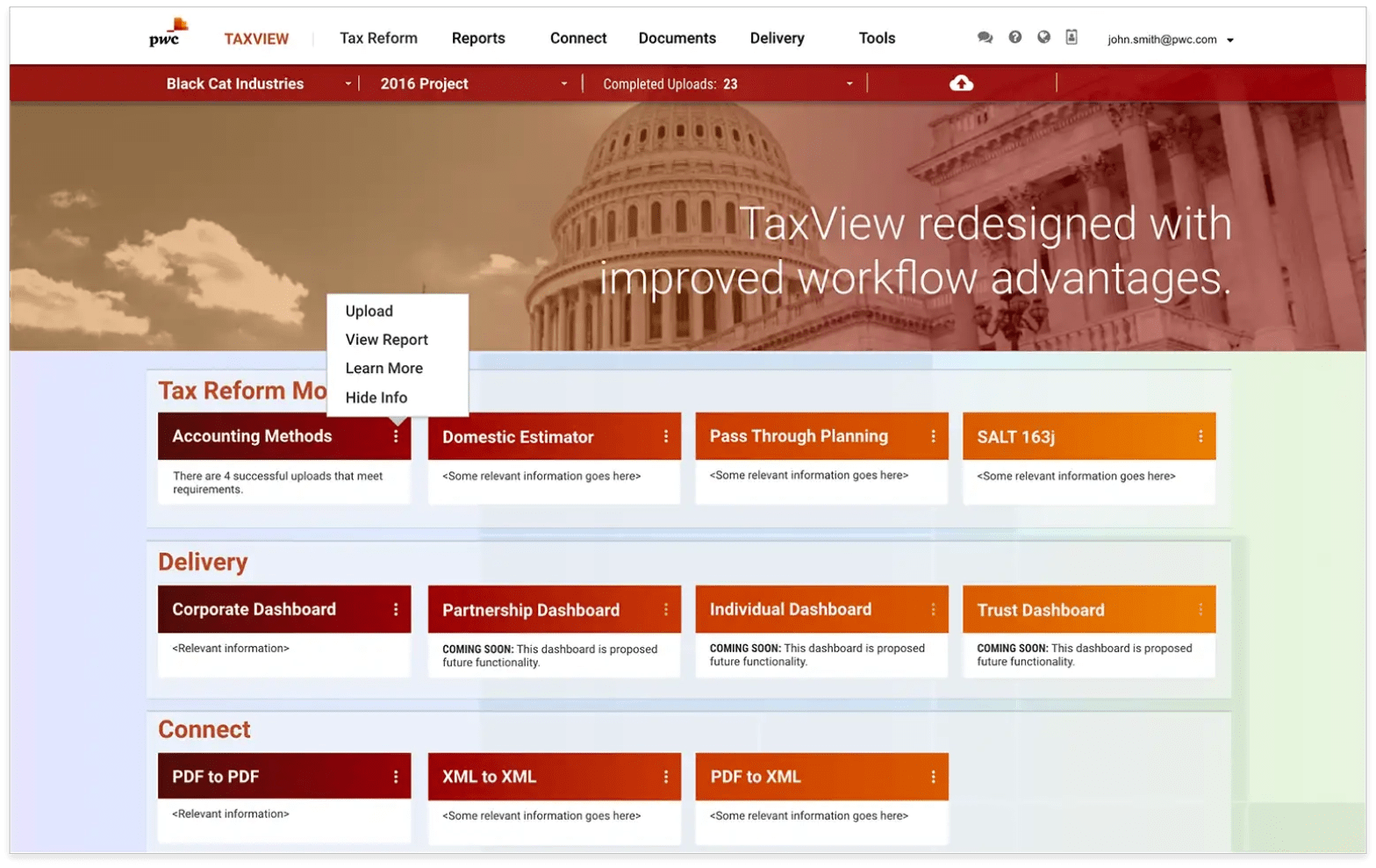Expand the Black Cat Industries dropdown
The image size is (1376, 868).
pyautogui.click(x=348, y=84)
